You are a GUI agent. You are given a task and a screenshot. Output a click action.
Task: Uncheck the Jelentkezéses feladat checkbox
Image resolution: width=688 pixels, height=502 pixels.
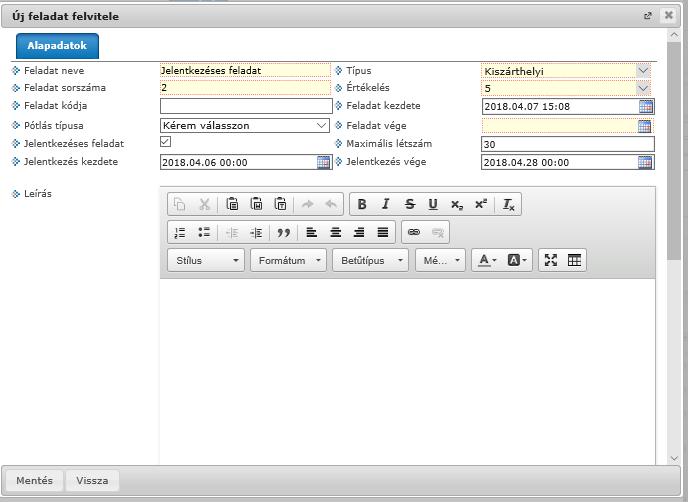coord(165,142)
